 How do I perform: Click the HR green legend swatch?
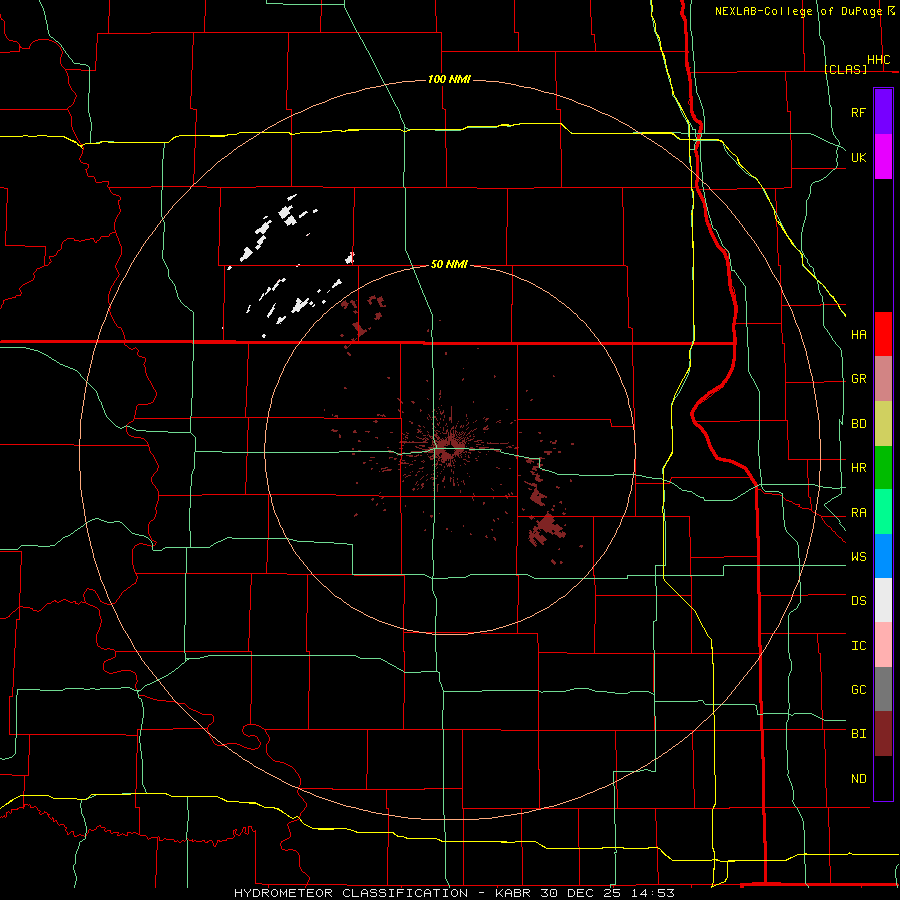tap(883, 467)
